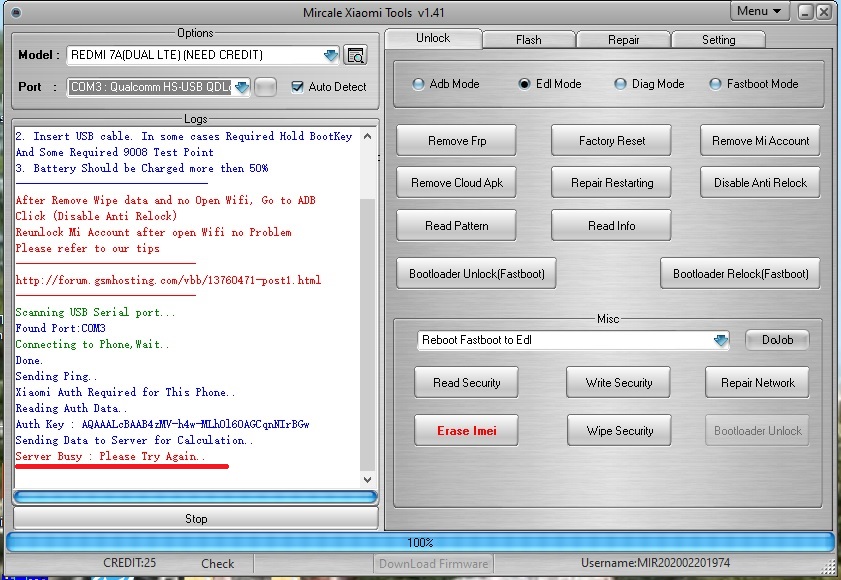Click the 100% main progress bar
Screen dimensions: 841x580
(420, 542)
